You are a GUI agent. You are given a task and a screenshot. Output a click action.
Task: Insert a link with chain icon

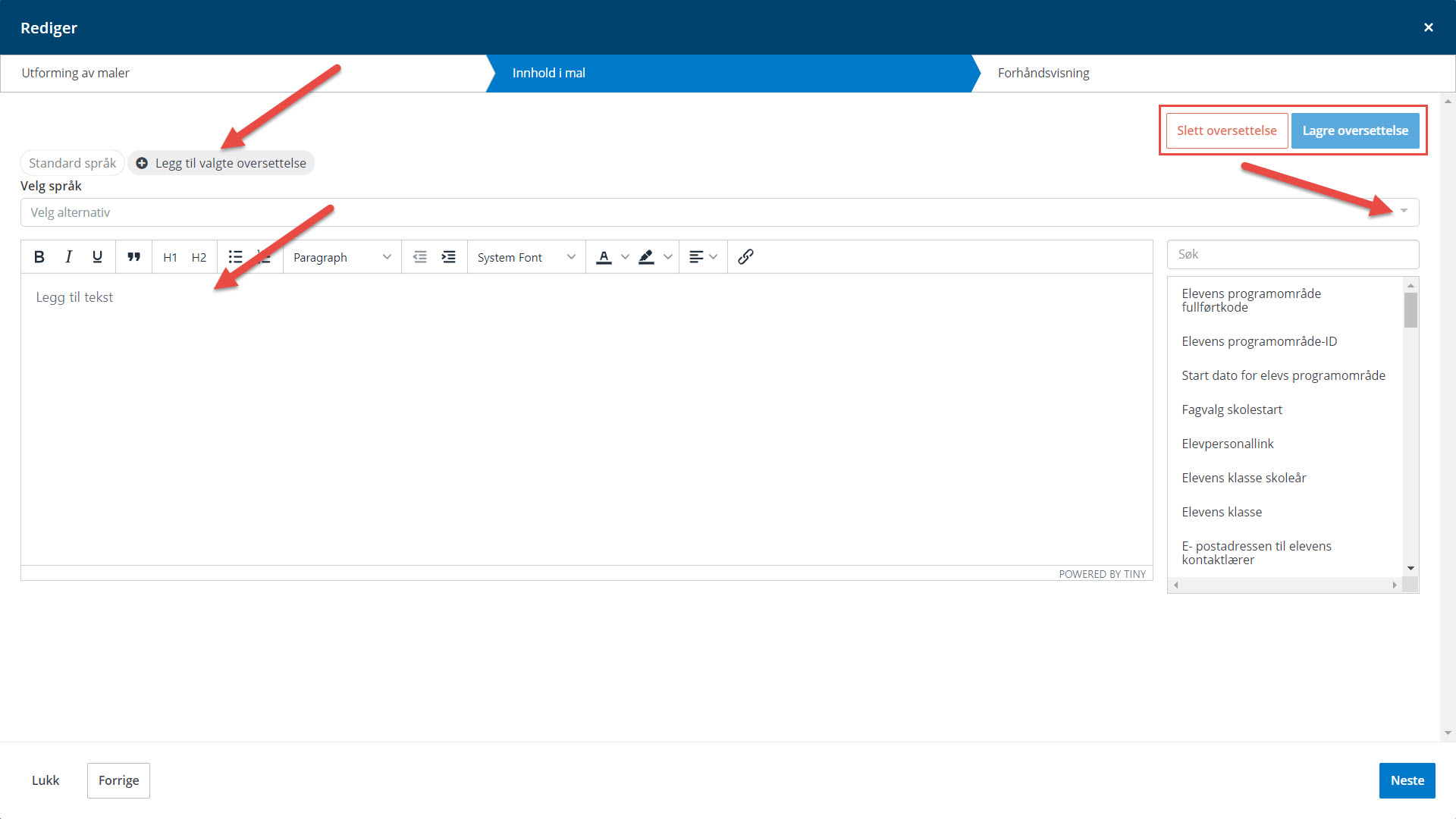tap(745, 257)
